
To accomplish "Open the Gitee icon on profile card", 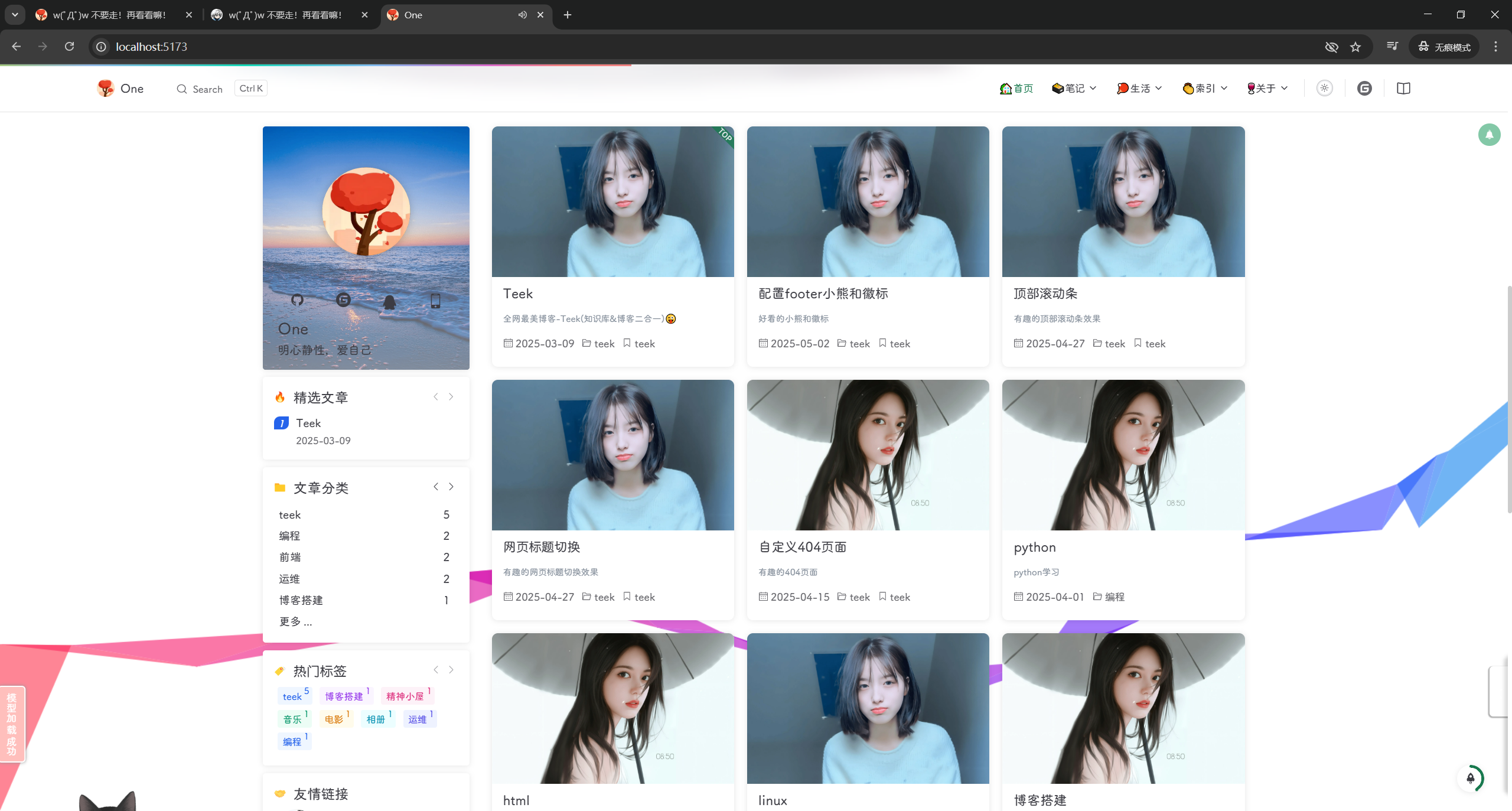I will point(343,300).
